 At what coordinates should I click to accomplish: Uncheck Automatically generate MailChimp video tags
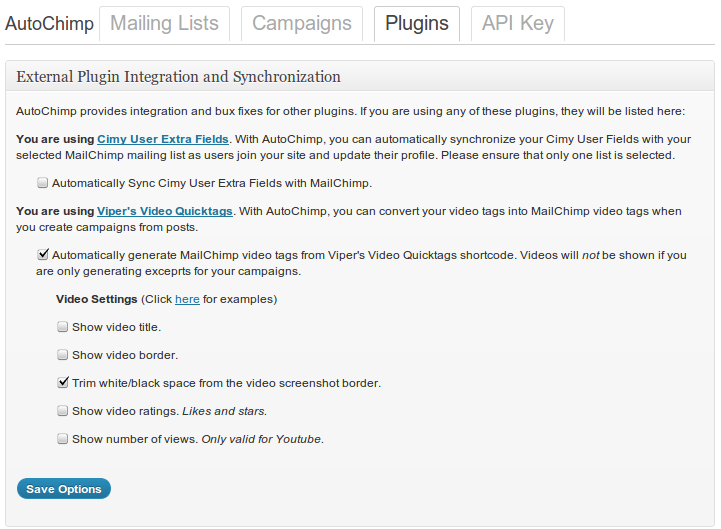pyautogui.click(x=43, y=254)
